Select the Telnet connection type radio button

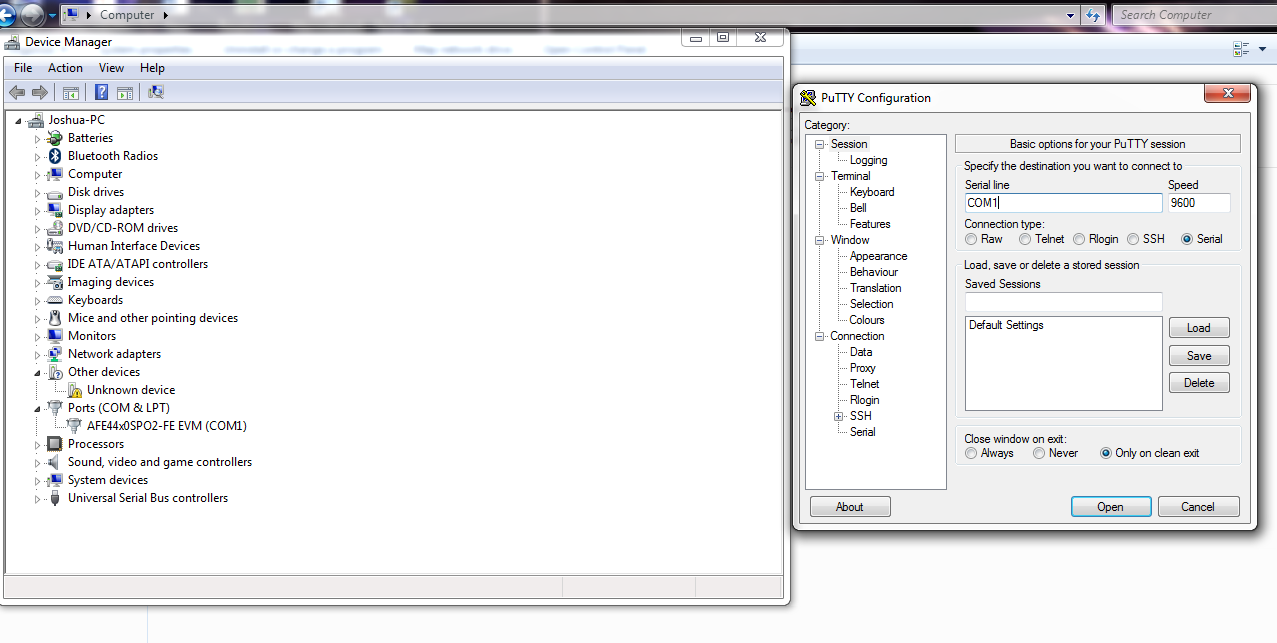[1025, 239]
